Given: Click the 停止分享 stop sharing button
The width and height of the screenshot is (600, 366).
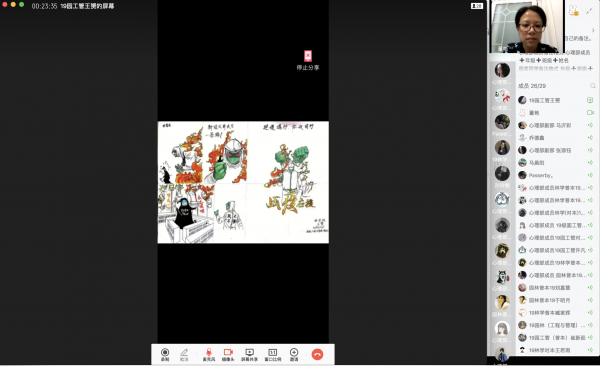Looking at the screenshot, I should coord(308,60).
